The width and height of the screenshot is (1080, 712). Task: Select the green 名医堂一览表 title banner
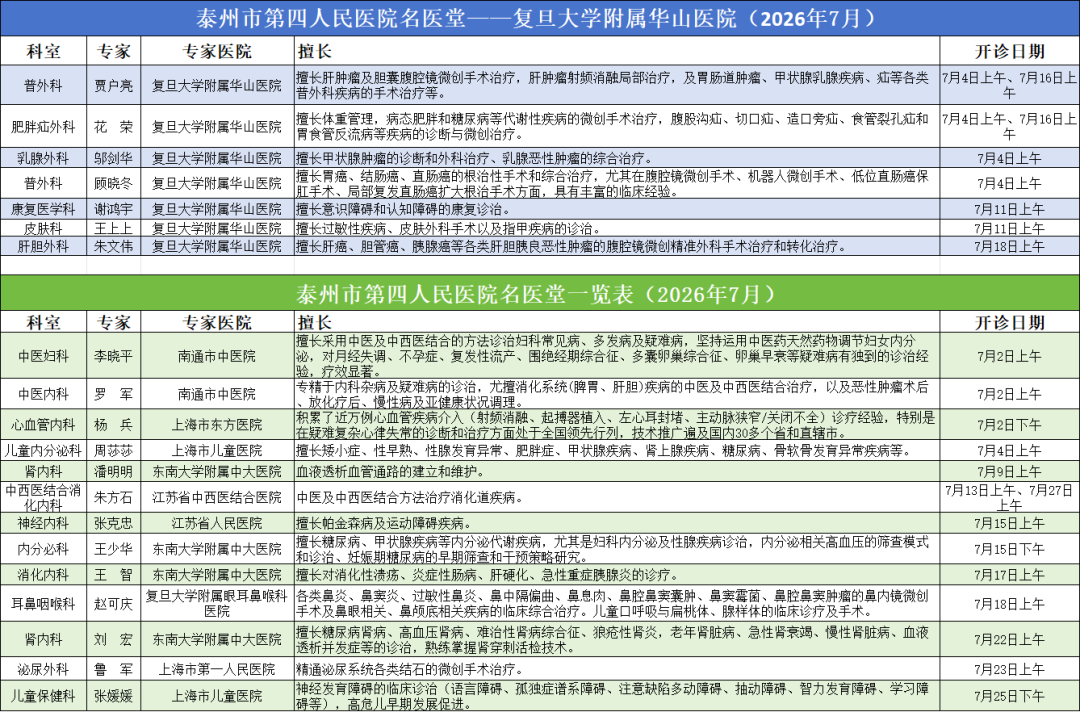pos(540,293)
